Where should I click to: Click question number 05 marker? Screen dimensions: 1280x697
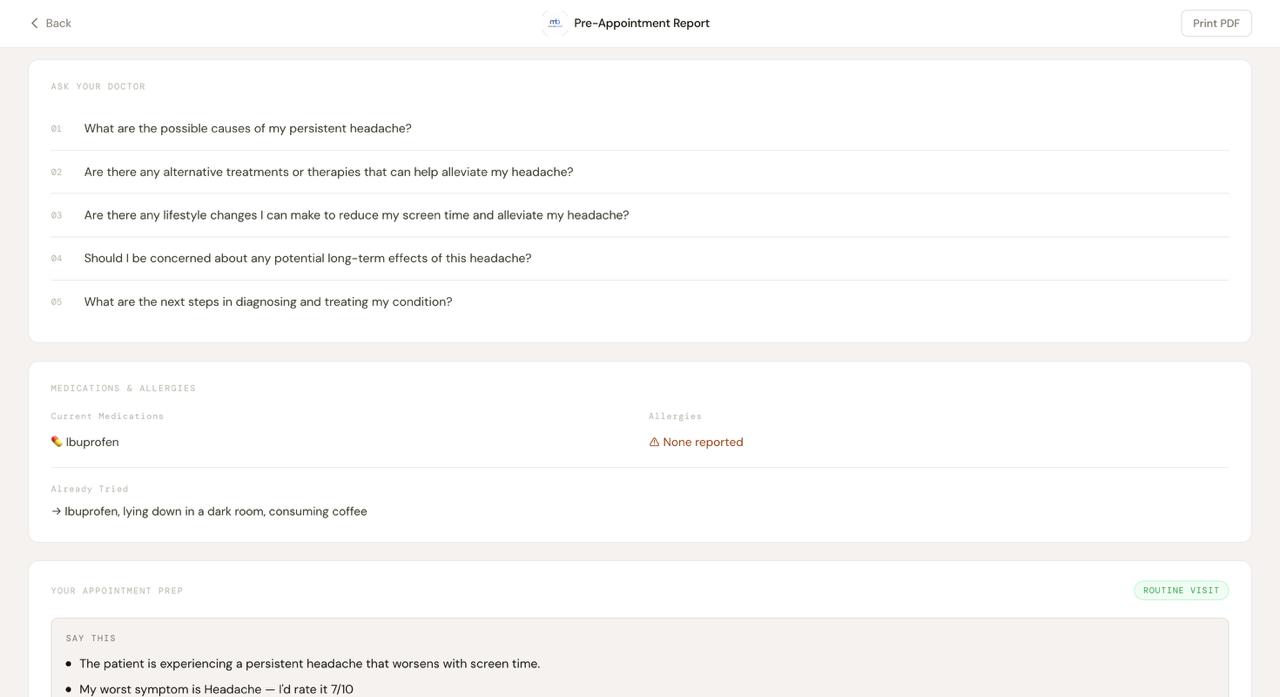coord(56,302)
